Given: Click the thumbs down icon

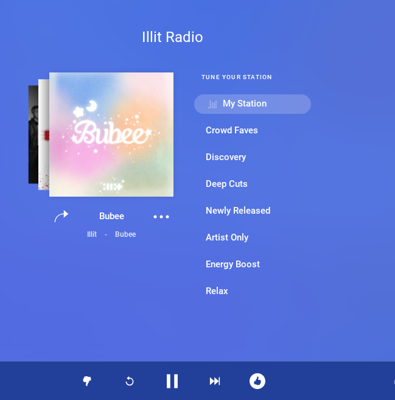Looking at the screenshot, I should 87,381.
